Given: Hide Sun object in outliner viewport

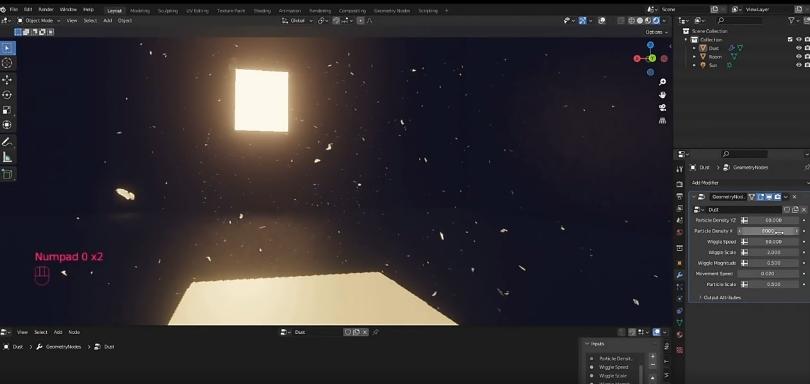Looking at the screenshot, I should click(x=799, y=65).
